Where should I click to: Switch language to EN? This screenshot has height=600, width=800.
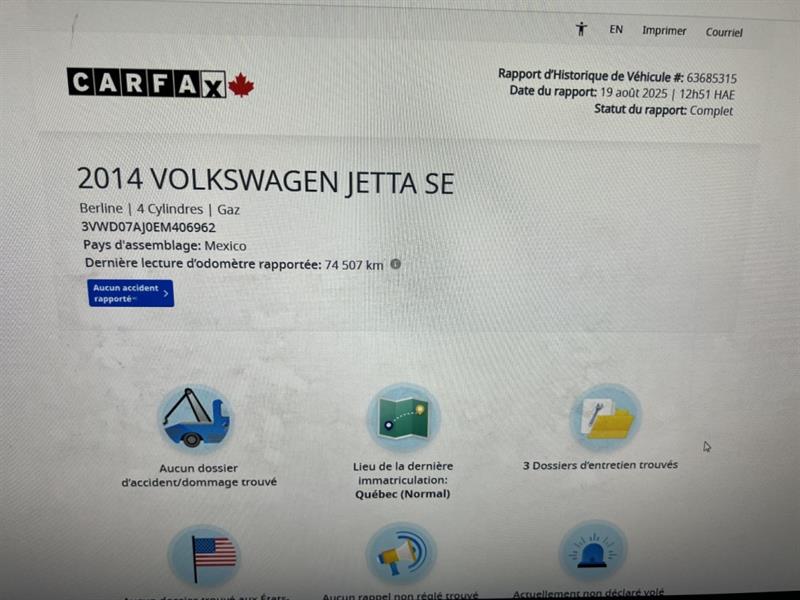point(616,30)
